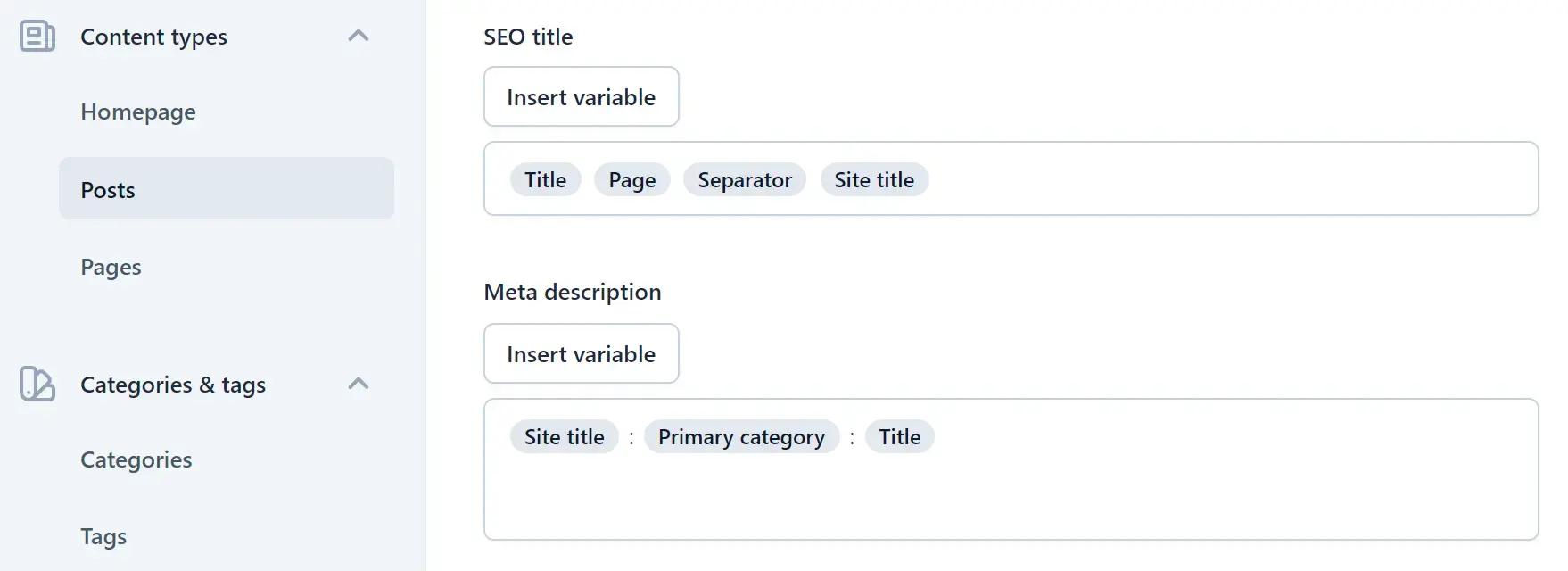Click the Categories & tags section icon

37,385
